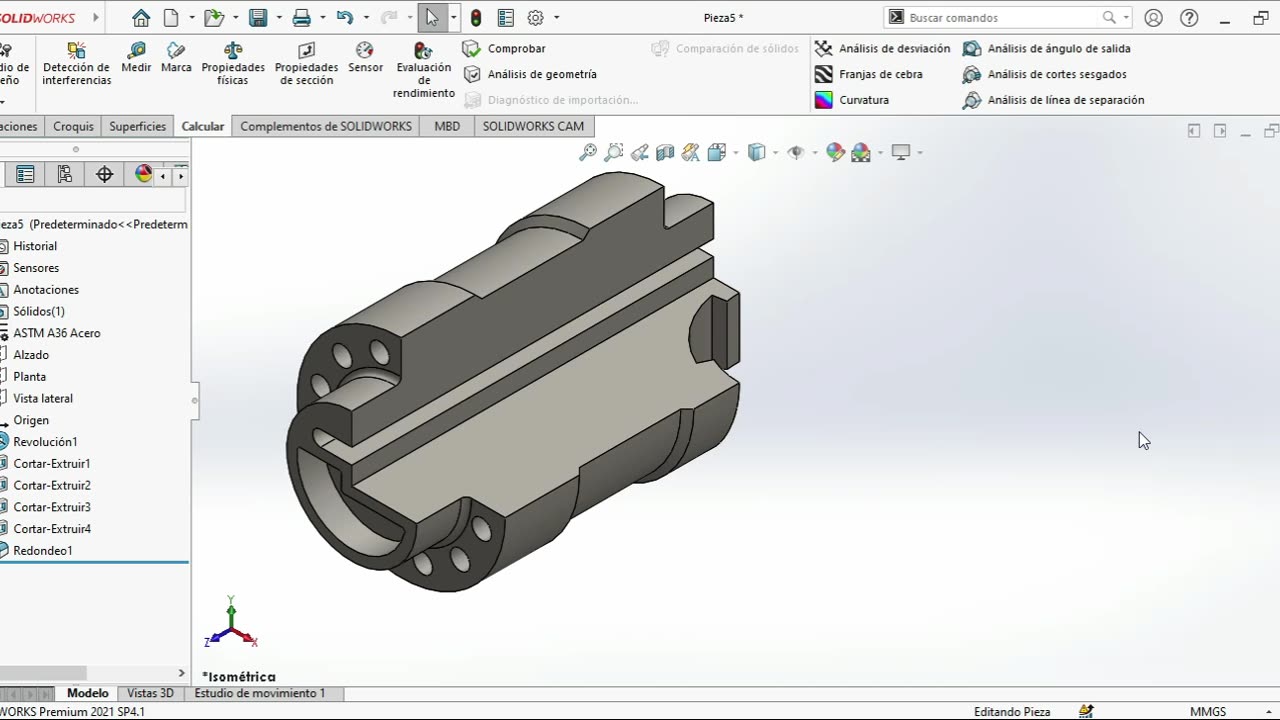Zoom to fit in the view toolbar
The width and height of the screenshot is (1280, 720).
click(x=588, y=152)
